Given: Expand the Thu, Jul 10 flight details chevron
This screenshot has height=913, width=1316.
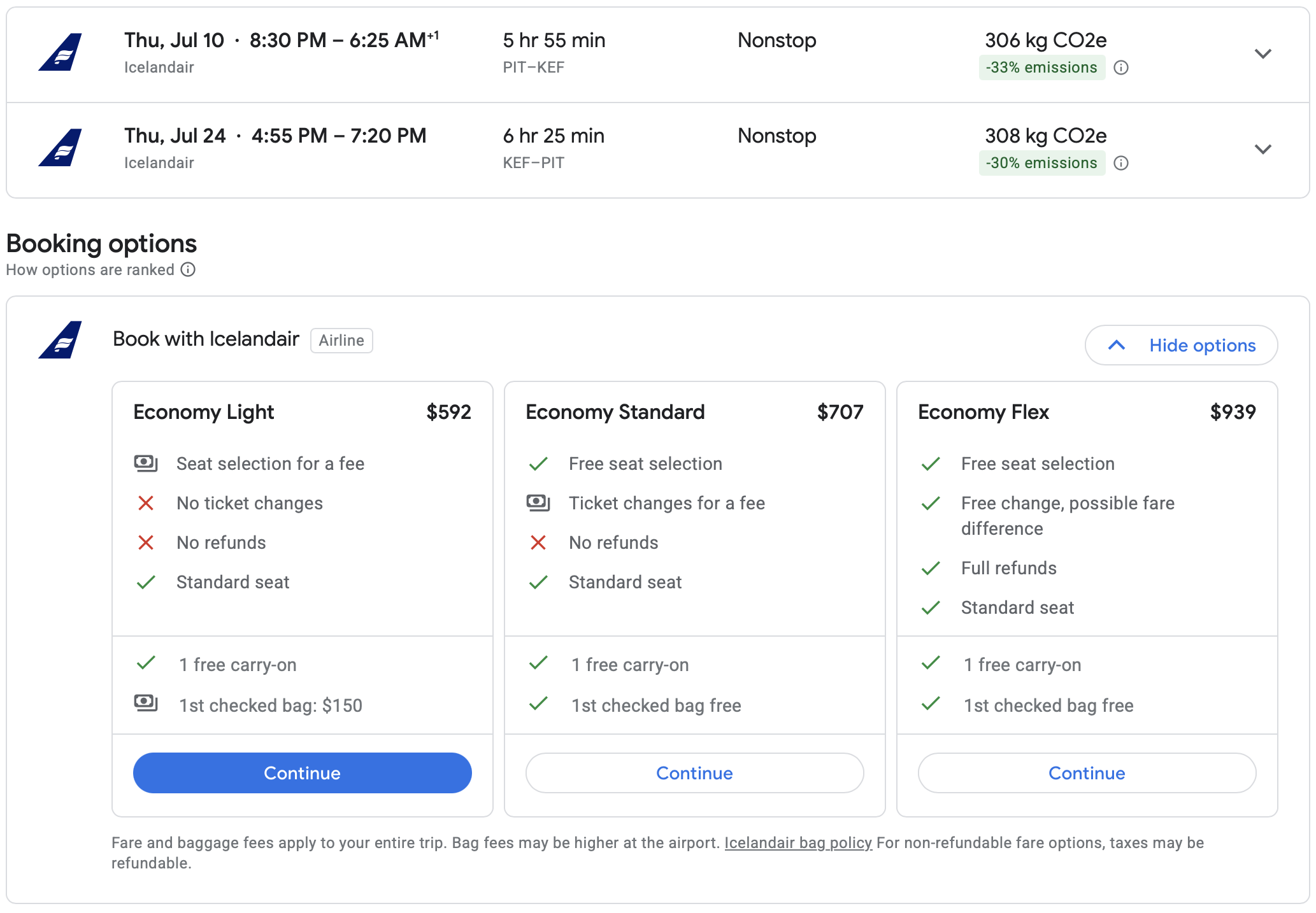Looking at the screenshot, I should coord(1262,53).
